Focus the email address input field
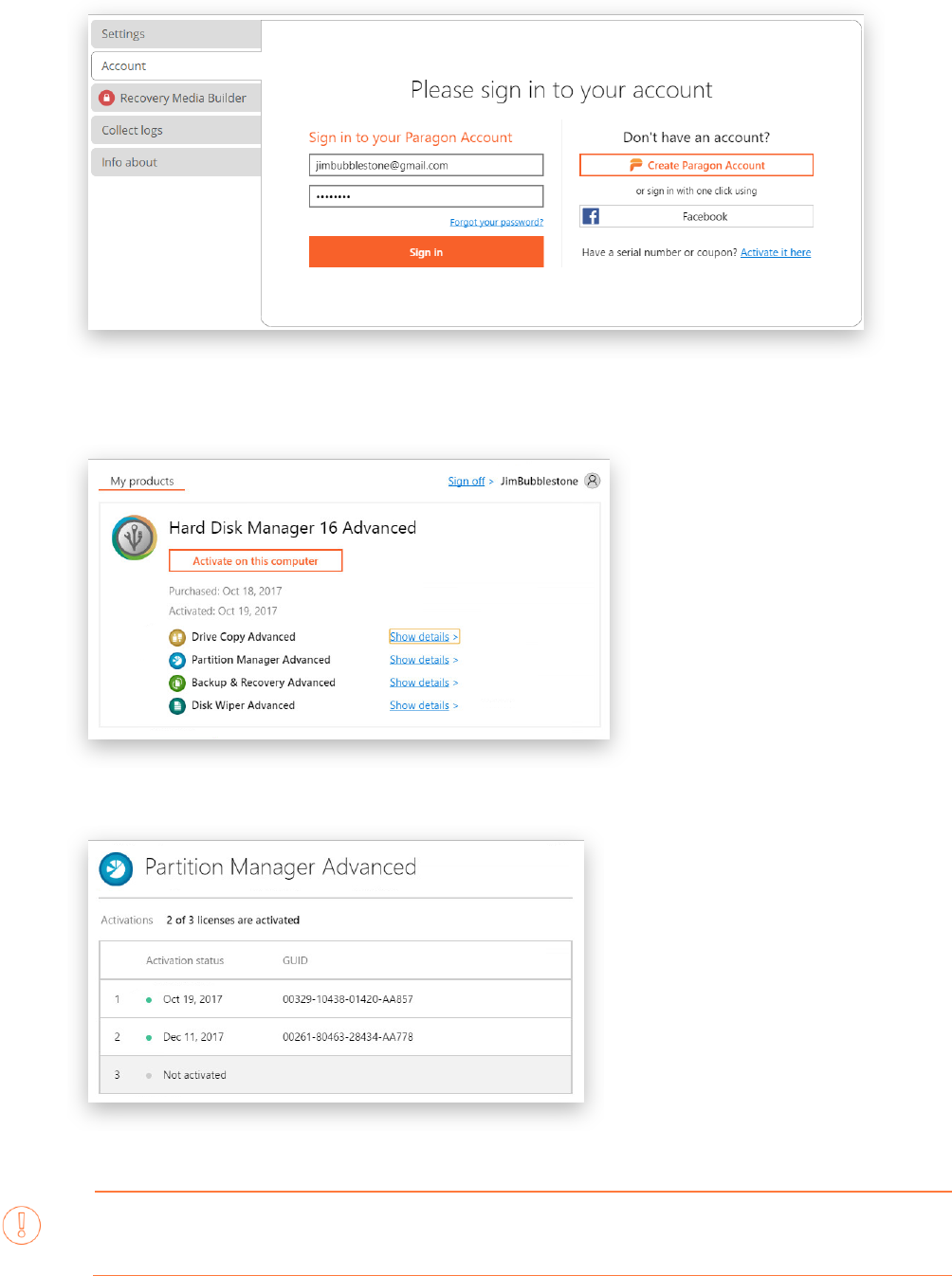 [x=426, y=165]
